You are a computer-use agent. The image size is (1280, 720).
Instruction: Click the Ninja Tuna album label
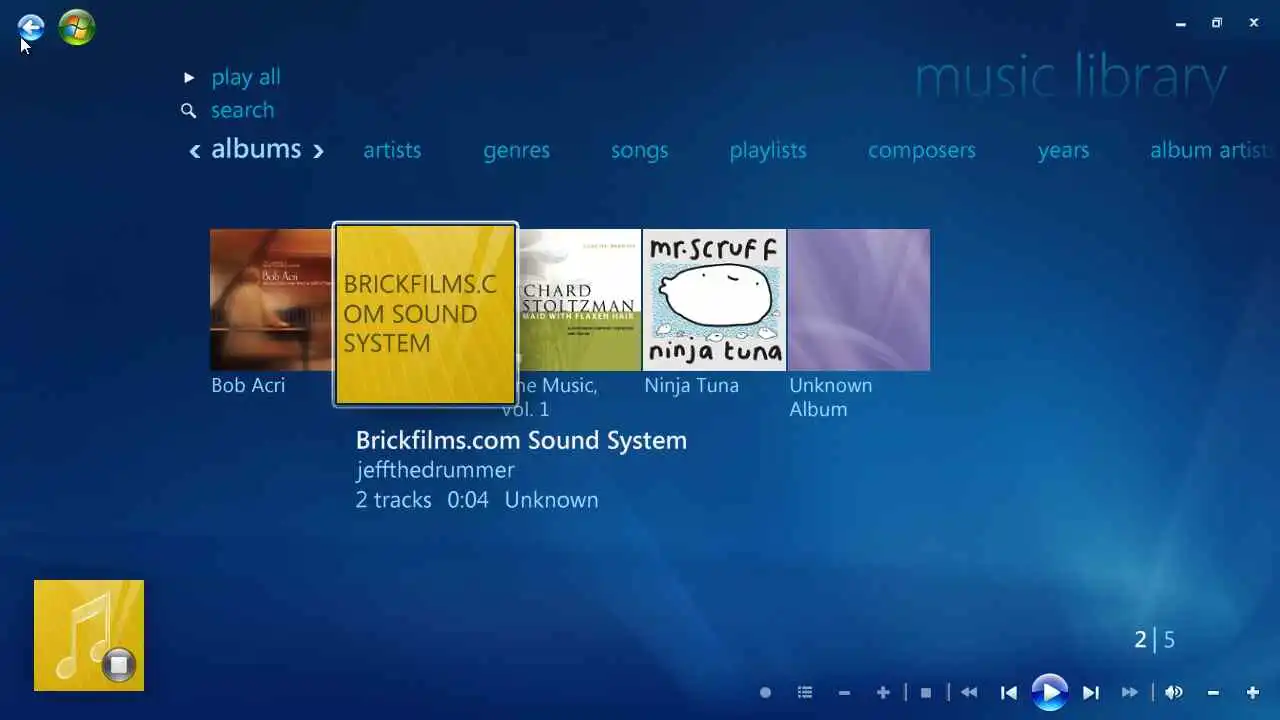pos(692,385)
